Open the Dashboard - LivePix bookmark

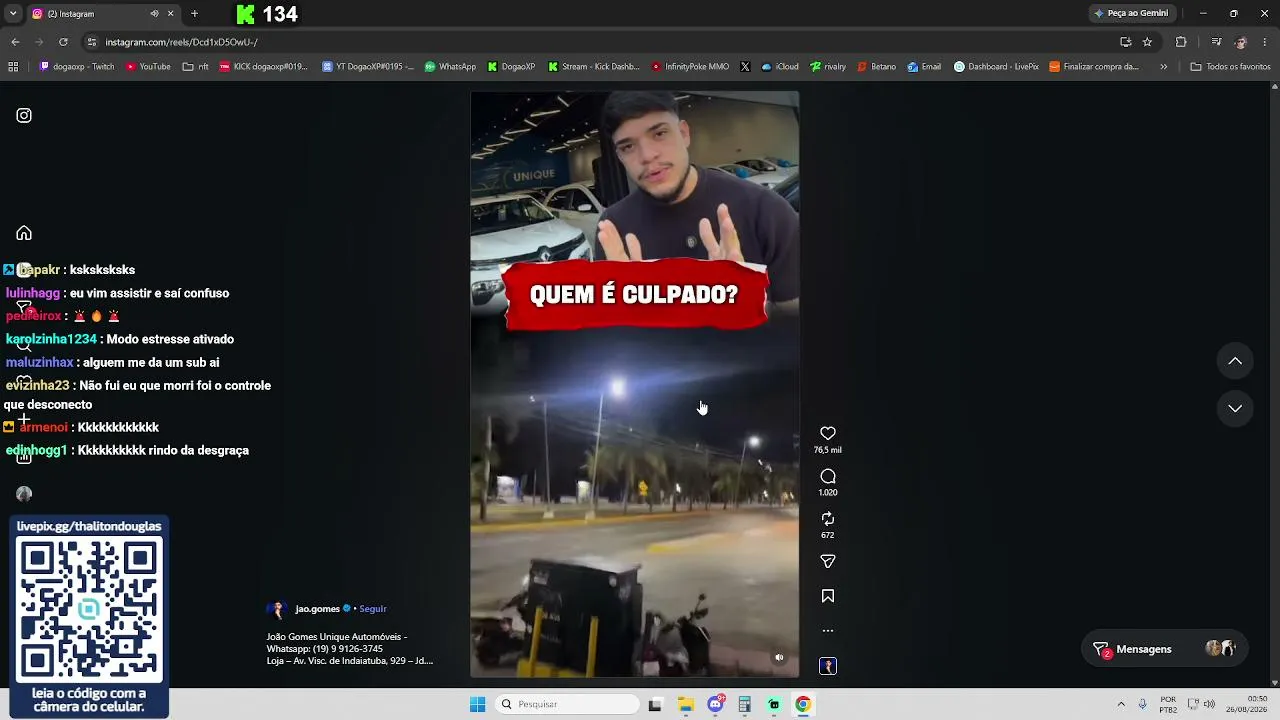pos(997,67)
